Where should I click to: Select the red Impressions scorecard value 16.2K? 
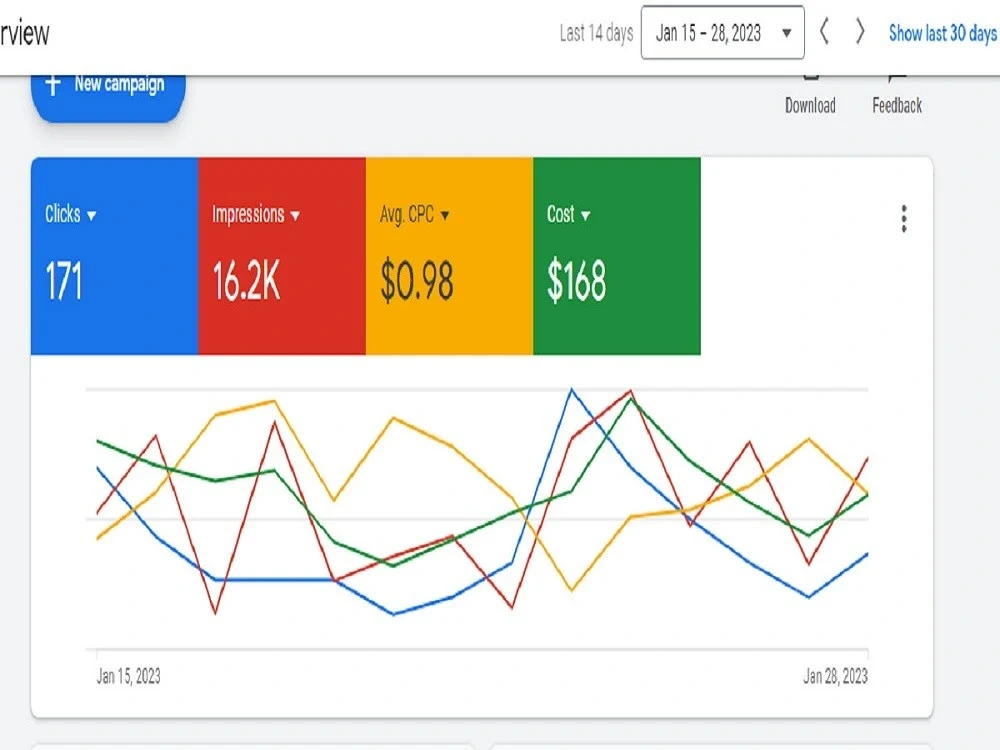tap(246, 281)
